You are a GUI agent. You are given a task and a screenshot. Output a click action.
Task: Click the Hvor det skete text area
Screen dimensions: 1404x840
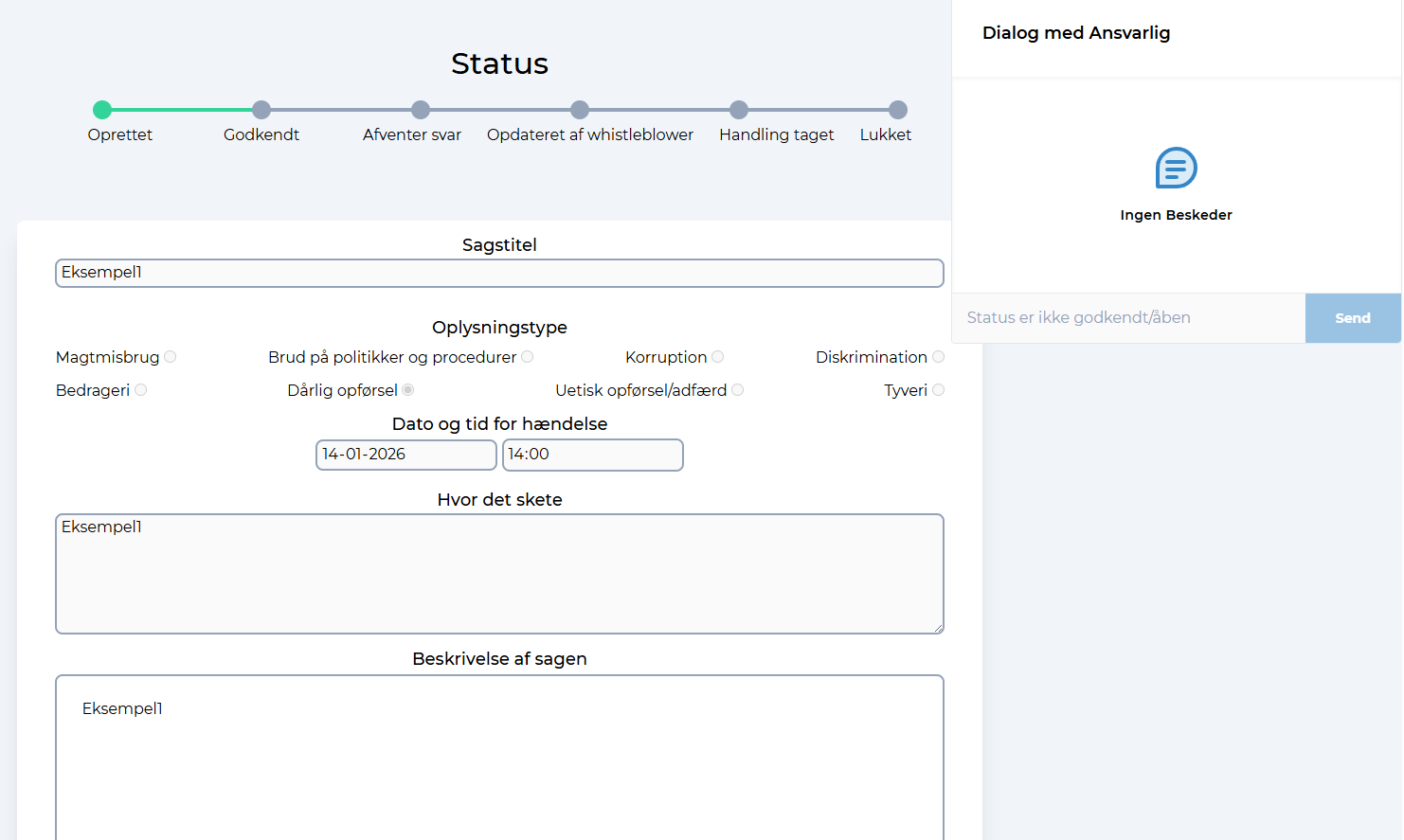coord(499,574)
